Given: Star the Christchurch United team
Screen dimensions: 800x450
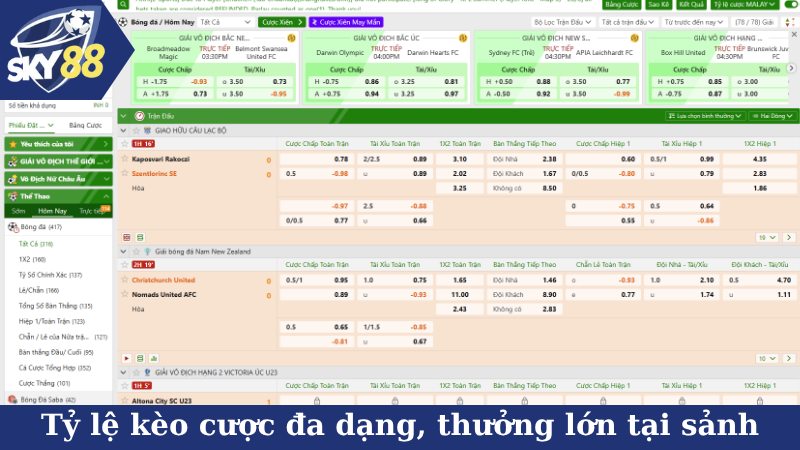Looking at the screenshot, I should (124, 280).
